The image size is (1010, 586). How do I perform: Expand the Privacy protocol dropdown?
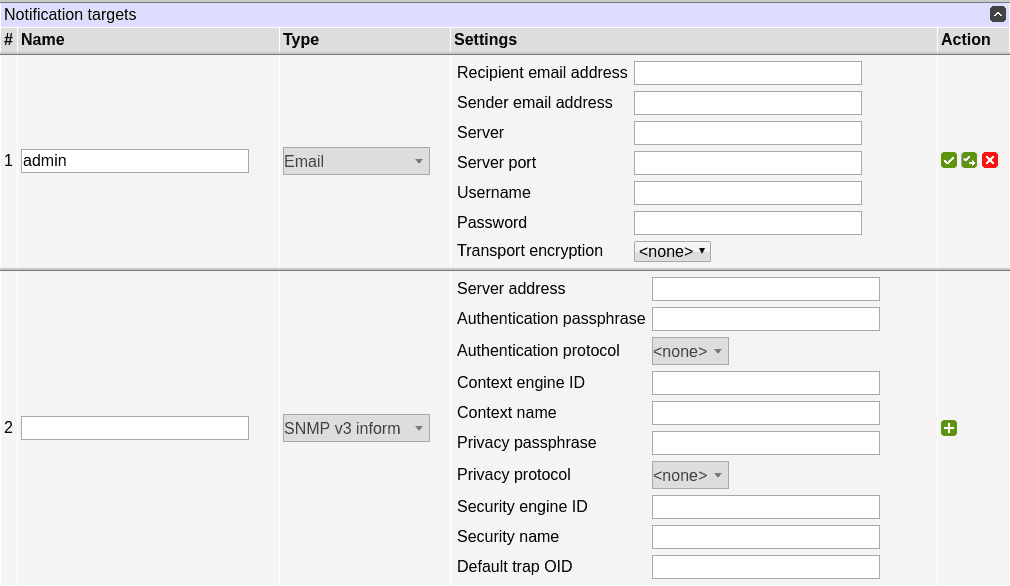[x=690, y=475]
